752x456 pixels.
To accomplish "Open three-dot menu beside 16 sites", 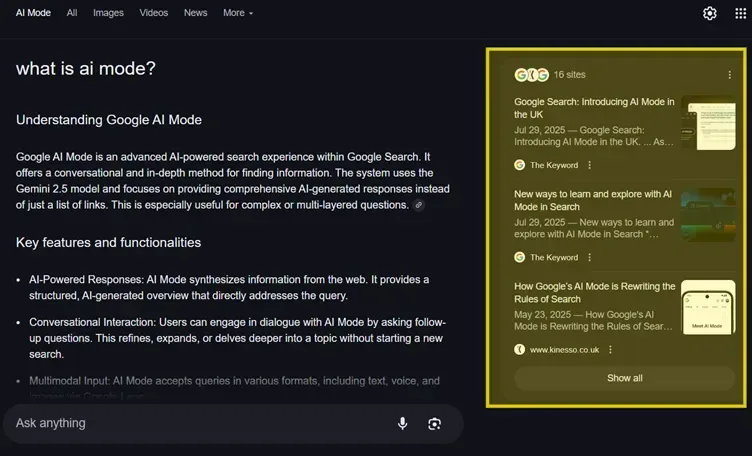I will pyautogui.click(x=729, y=75).
